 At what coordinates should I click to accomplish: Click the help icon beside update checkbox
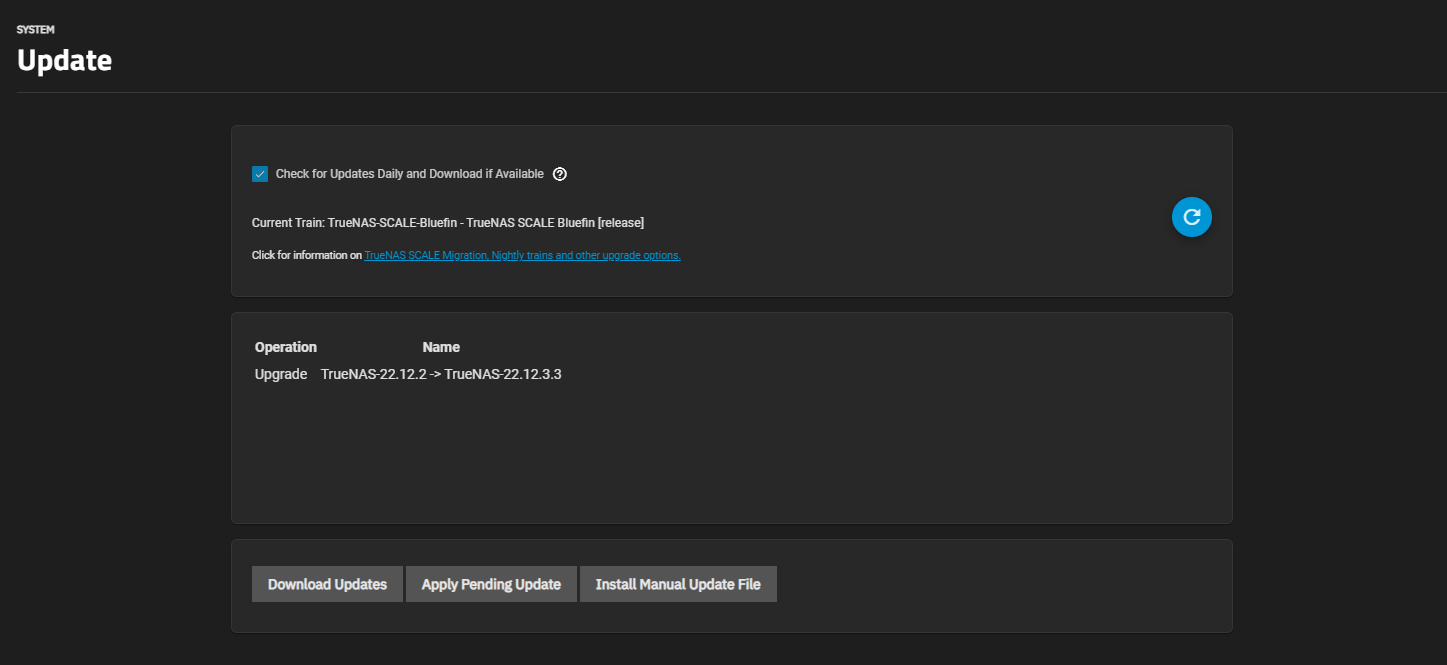click(x=560, y=174)
